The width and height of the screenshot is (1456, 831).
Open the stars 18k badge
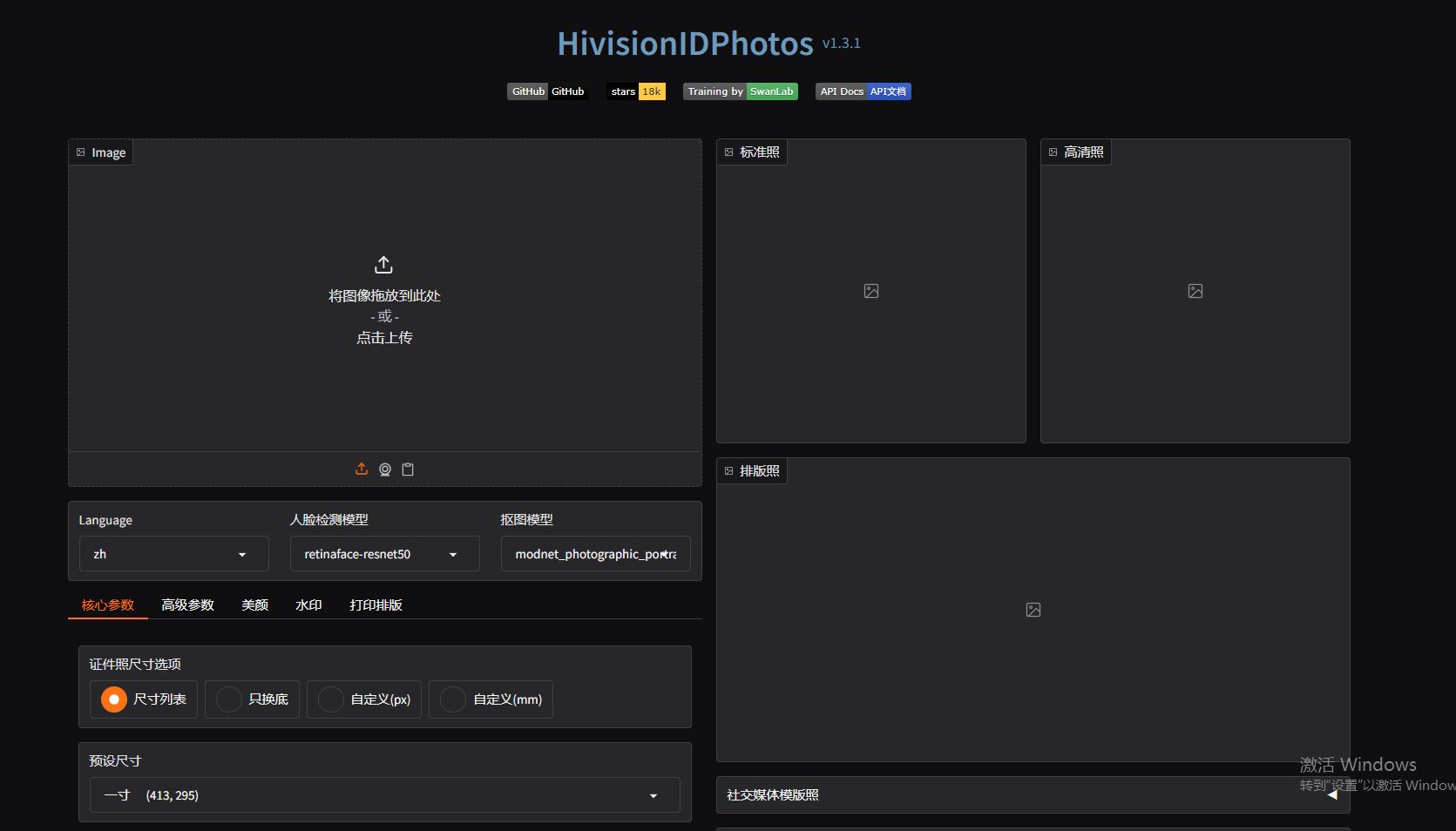pyautogui.click(x=636, y=91)
